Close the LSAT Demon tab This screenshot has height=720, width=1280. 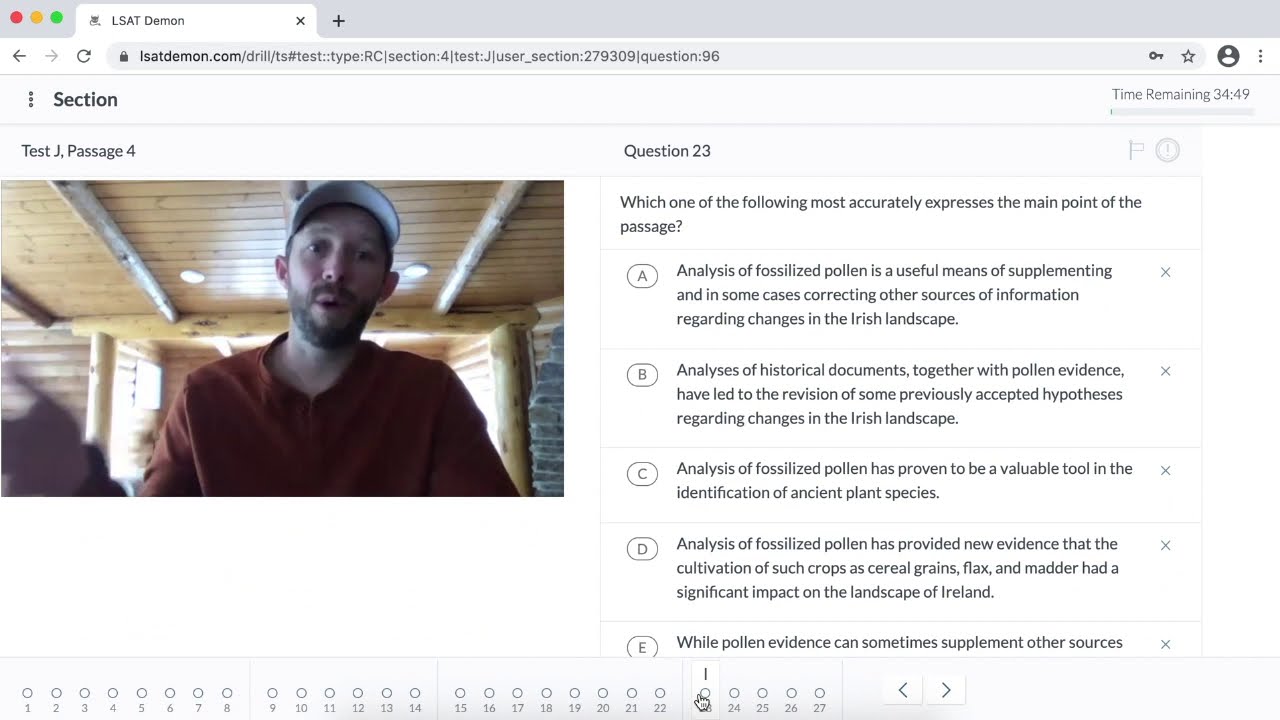(x=300, y=21)
